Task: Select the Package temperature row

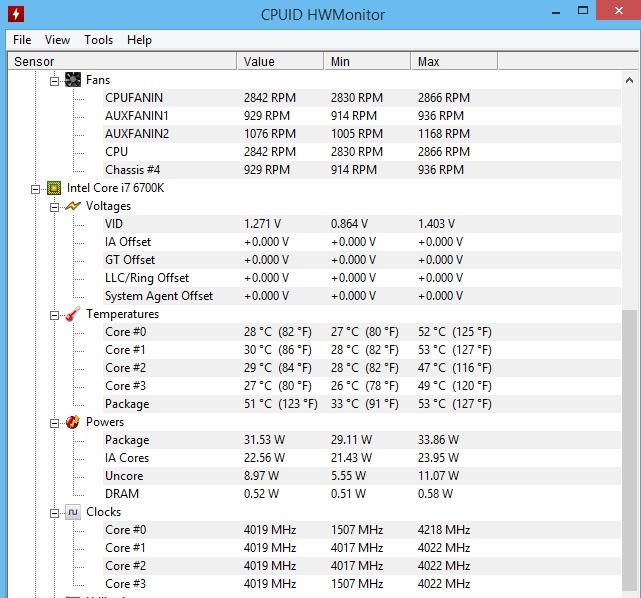Action: coord(362,404)
